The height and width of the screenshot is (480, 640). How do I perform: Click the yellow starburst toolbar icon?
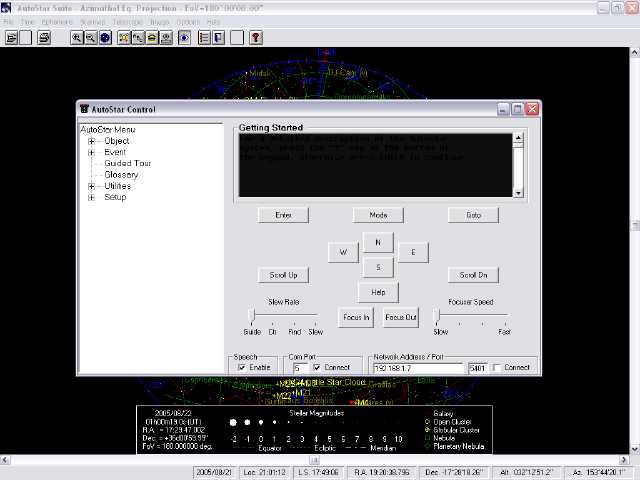click(124, 38)
